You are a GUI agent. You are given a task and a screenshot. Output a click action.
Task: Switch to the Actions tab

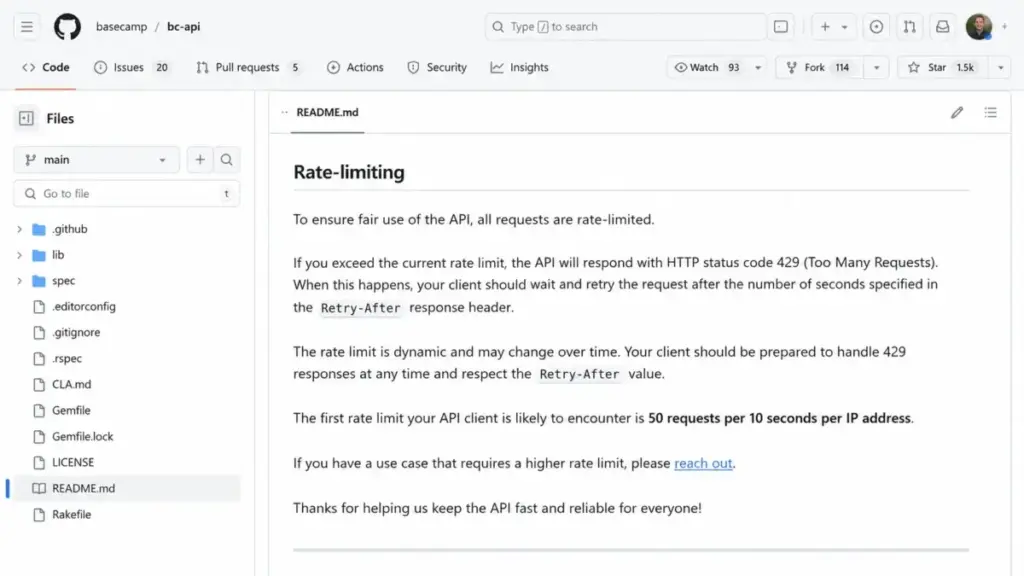(x=355, y=67)
